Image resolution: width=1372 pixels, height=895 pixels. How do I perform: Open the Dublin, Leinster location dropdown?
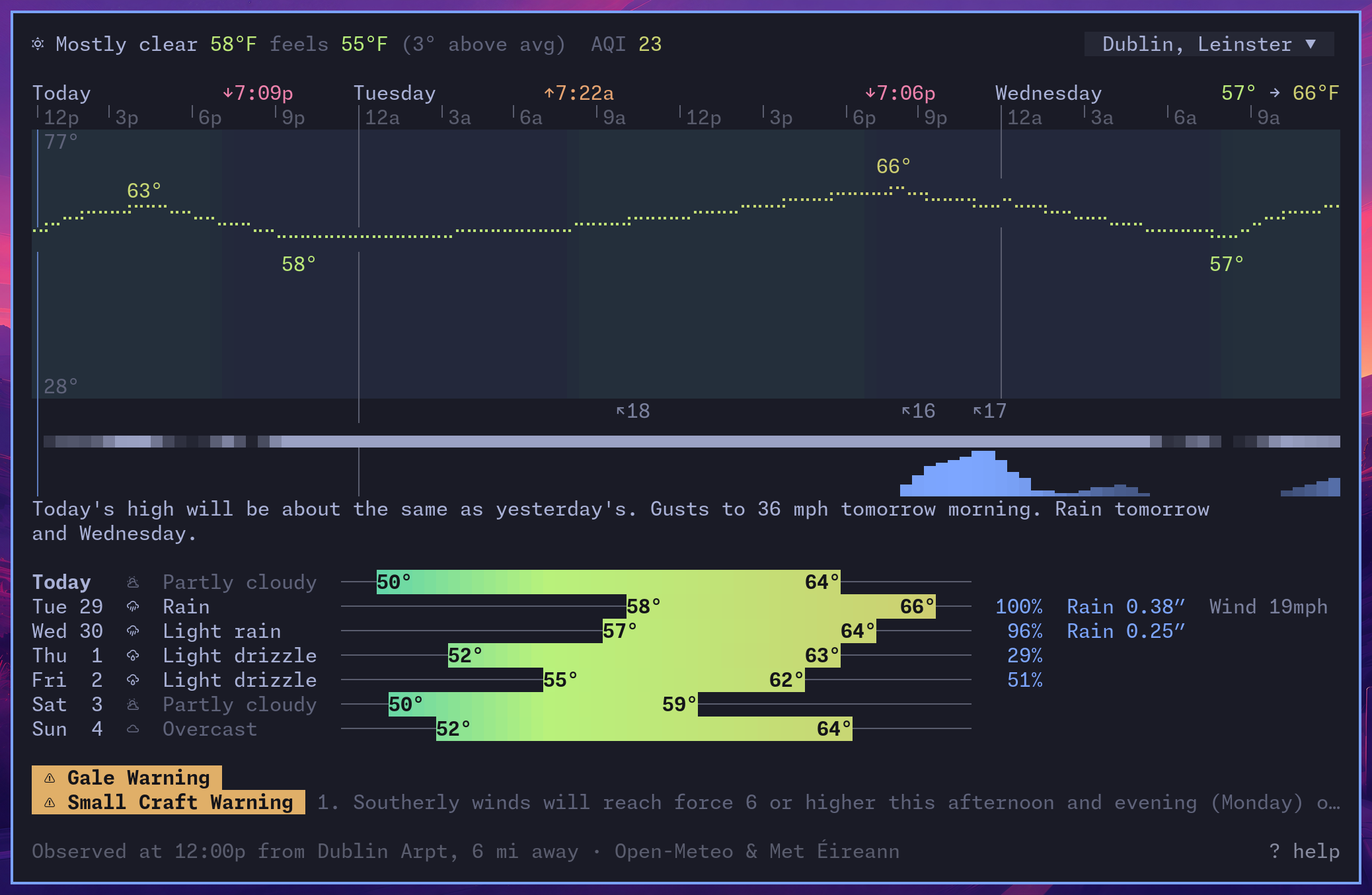(1209, 44)
